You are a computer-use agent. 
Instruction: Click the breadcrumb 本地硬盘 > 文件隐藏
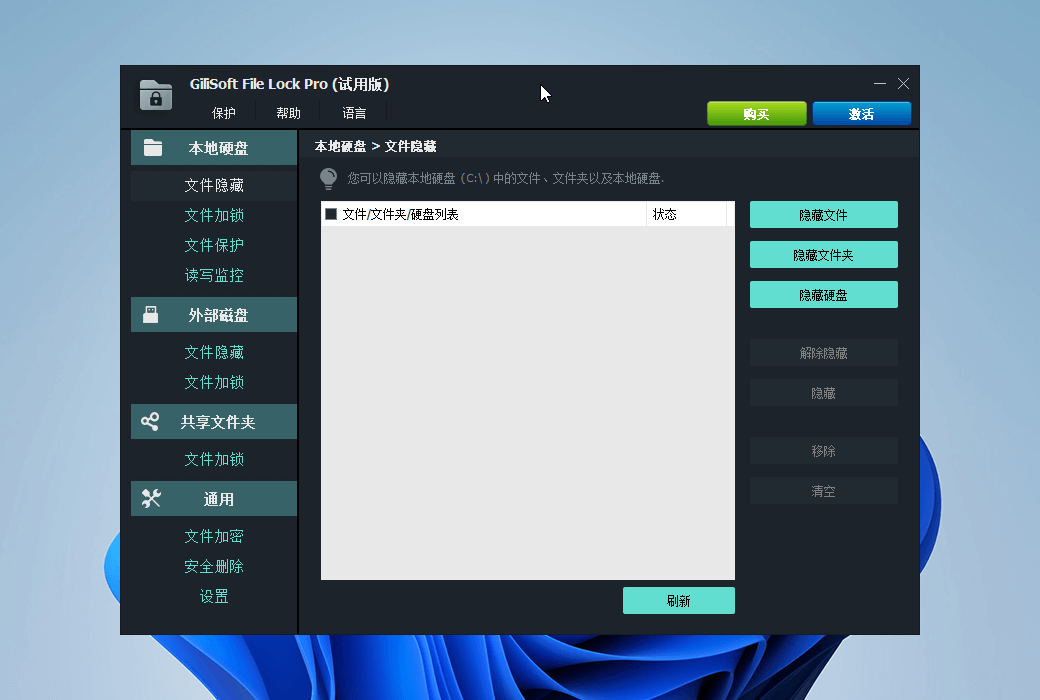pos(375,146)
